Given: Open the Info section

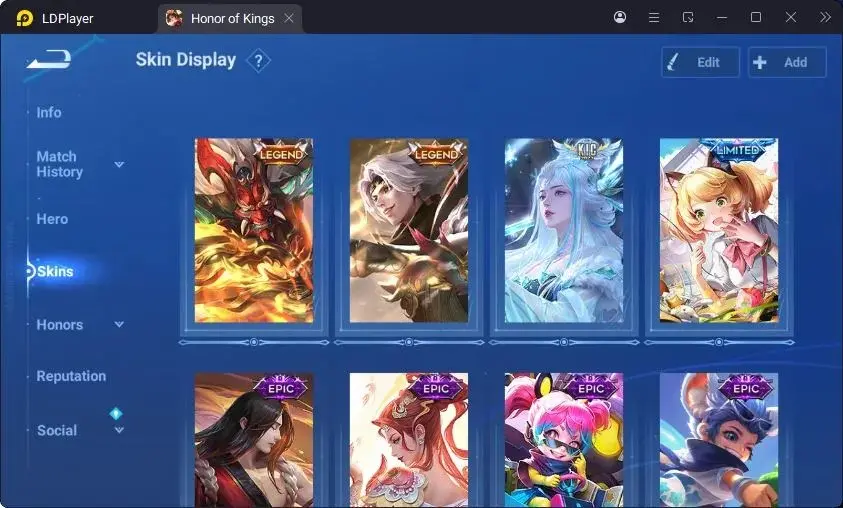Looking at the screenshot, I should [x=49, y=112].
